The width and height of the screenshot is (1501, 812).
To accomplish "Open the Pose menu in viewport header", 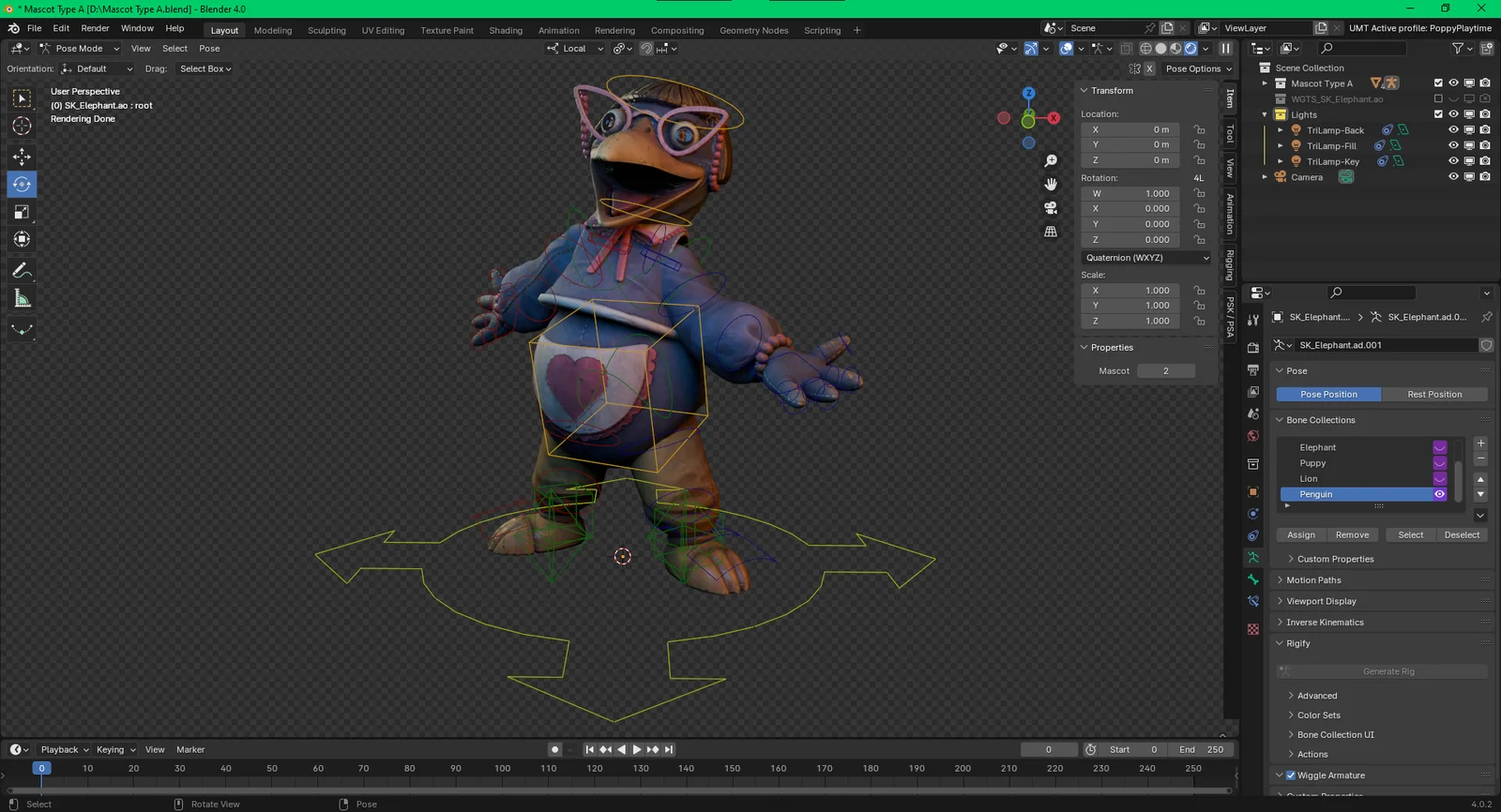I will (x=209, y=49).
